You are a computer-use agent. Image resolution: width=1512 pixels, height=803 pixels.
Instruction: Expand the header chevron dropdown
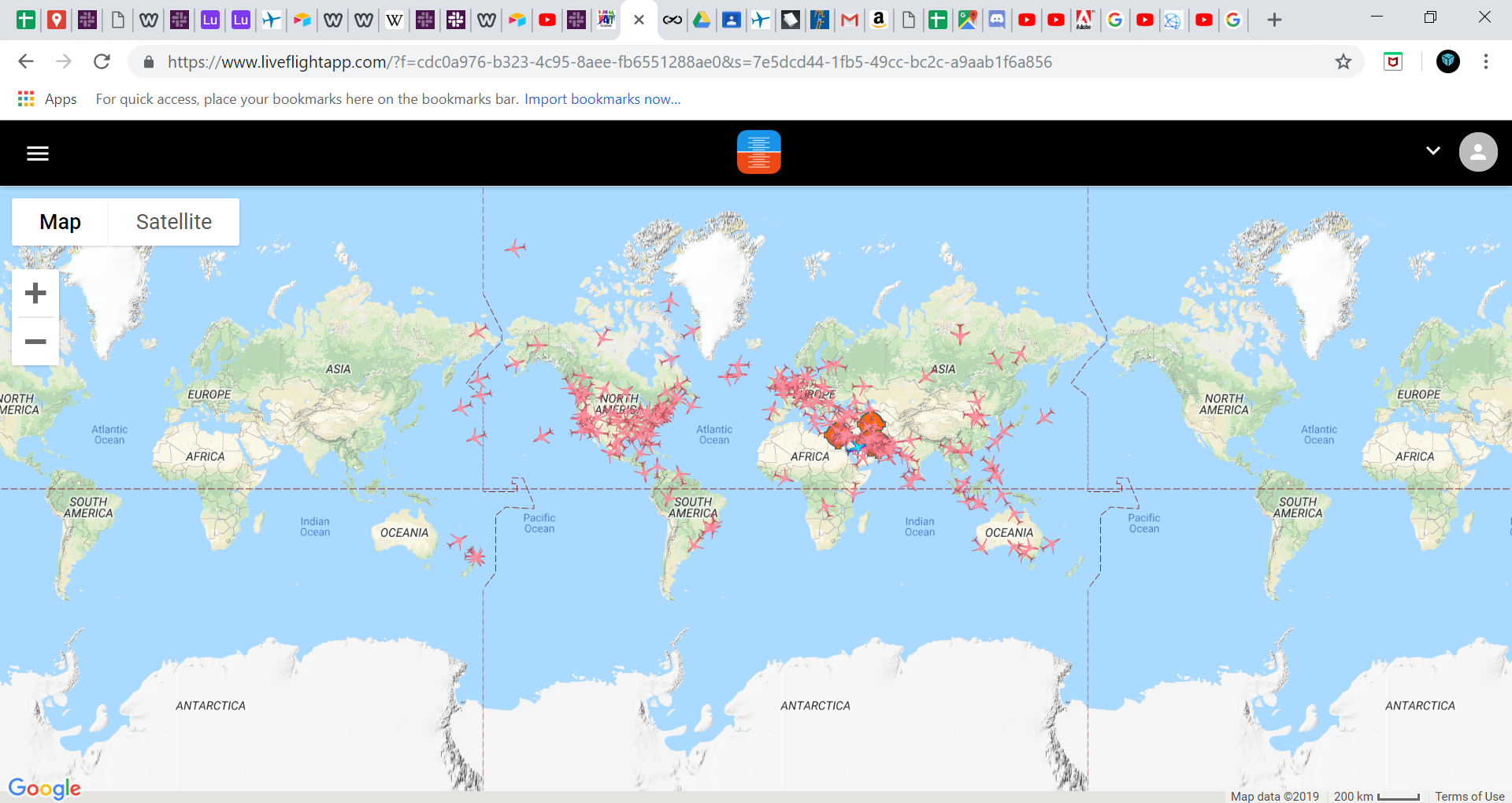[x=1433, y=151]
